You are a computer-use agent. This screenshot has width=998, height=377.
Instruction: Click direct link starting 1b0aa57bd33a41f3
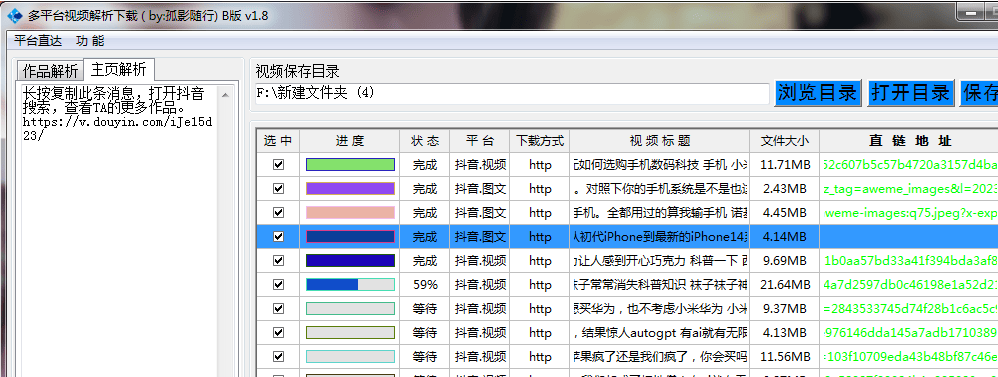pyautogui.click(x=910, y=260)
